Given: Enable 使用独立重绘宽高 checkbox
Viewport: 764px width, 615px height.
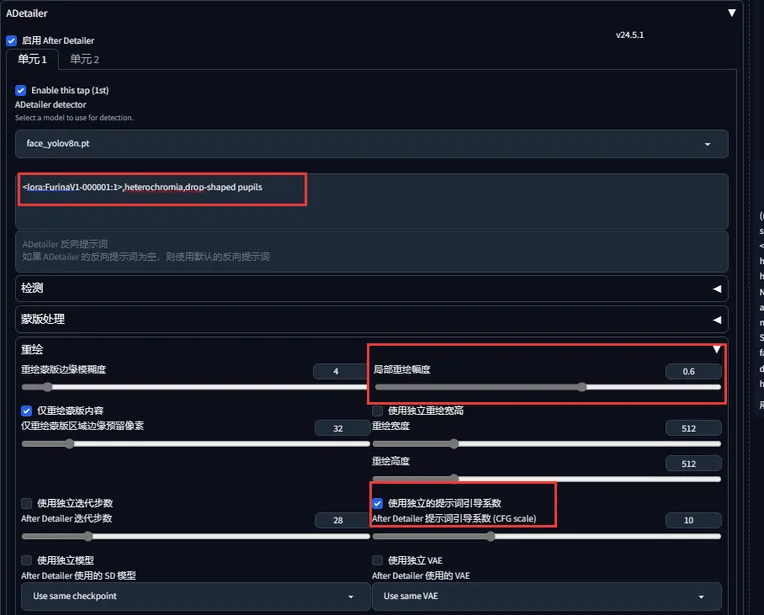Looking at the screenshot, I should (x=378, y=411).
